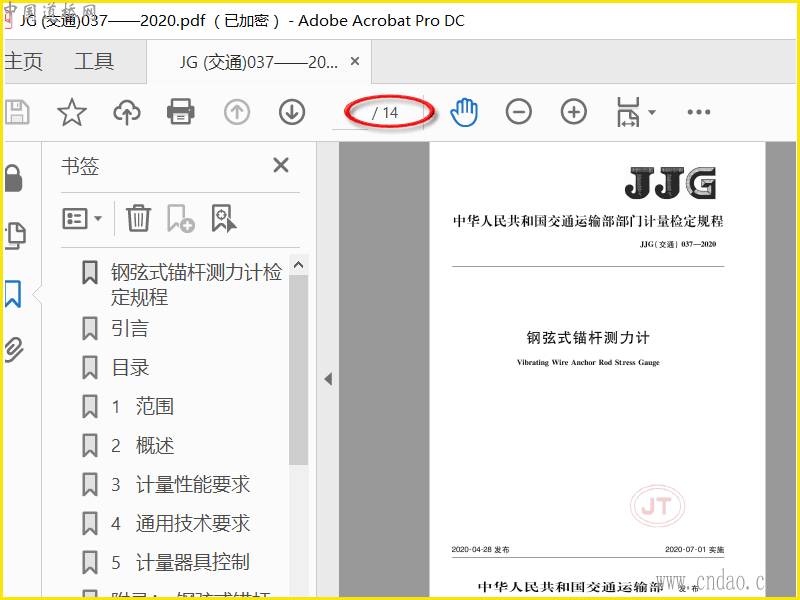The width and height of the screenshot is (800, 600).
Task: Open bookmark 钢弦式锚杆测力计检定规程
Action: coord(196,284)
